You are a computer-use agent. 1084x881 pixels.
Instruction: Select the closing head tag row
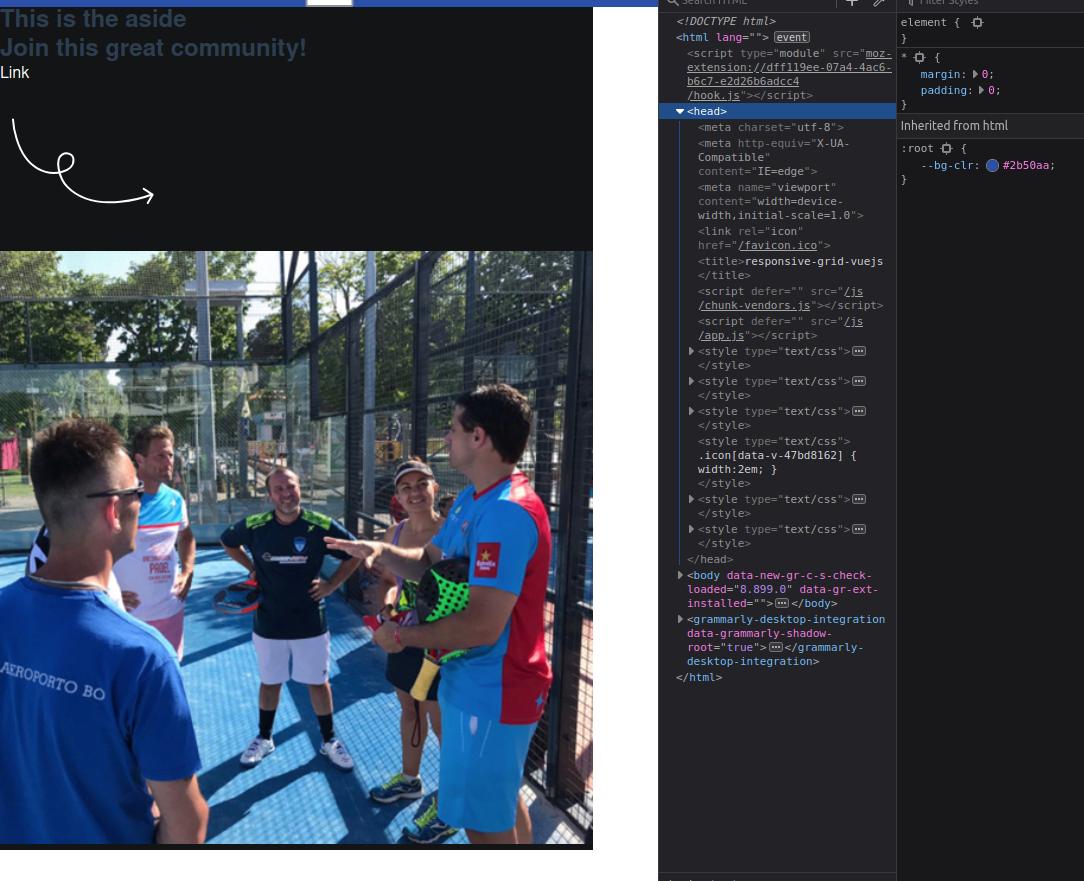[x=710, y=559]
